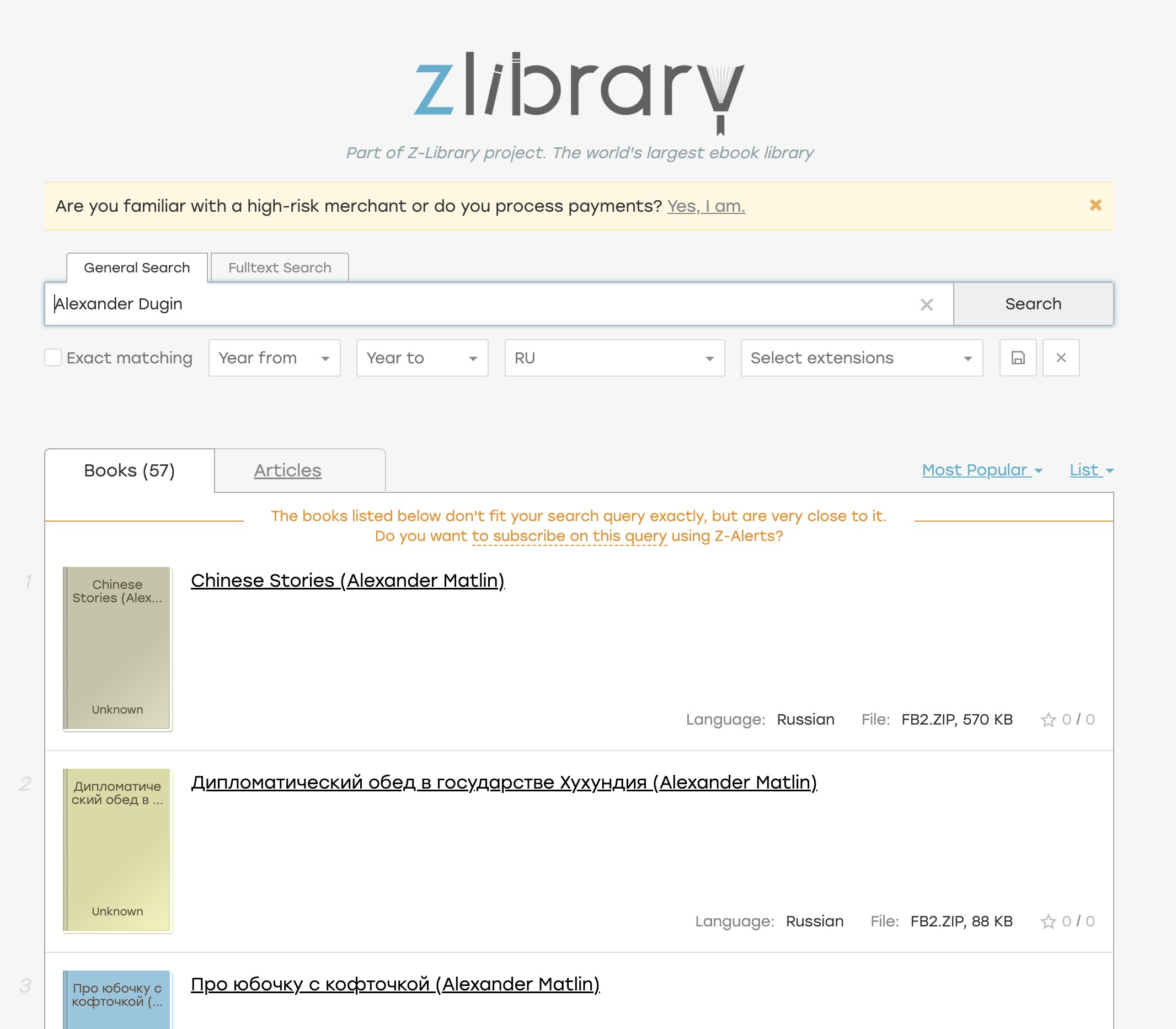Switch to the Fulltext Search tab
This screenshot has height=1029, width=1176.
point(280,267)
